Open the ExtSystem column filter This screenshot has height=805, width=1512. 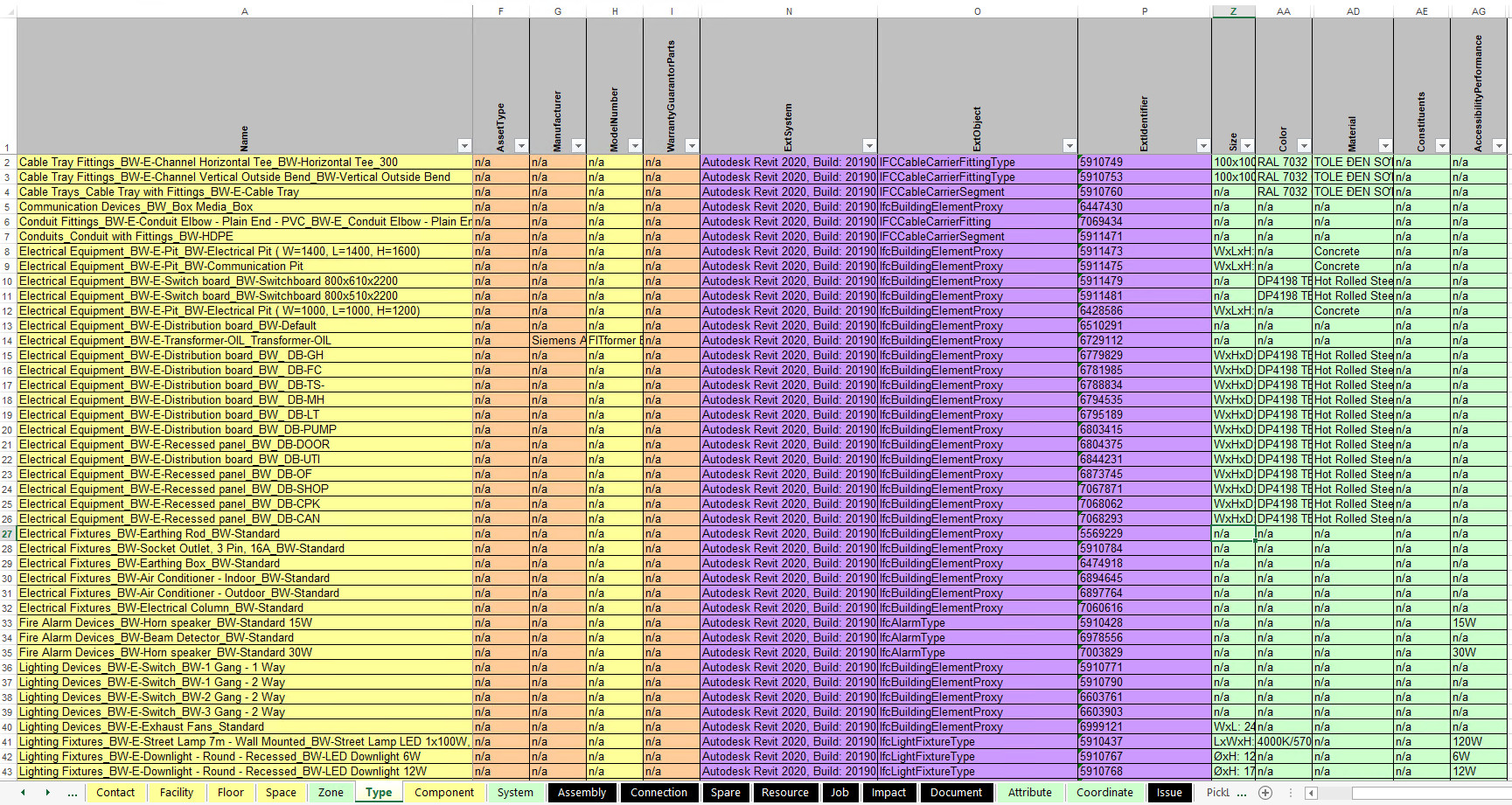click(x=869, y=146)
